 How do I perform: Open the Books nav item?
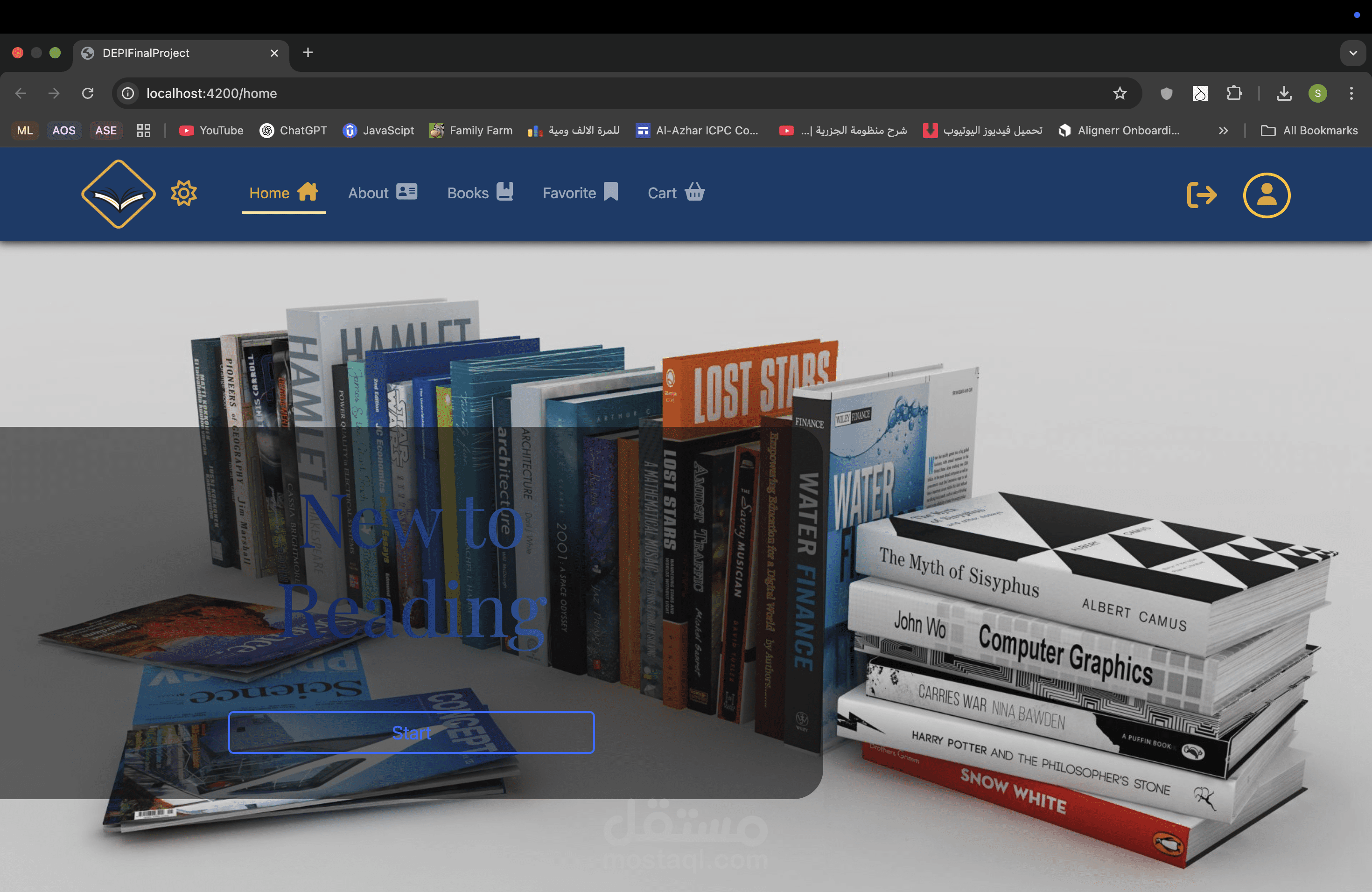[480, 193]
